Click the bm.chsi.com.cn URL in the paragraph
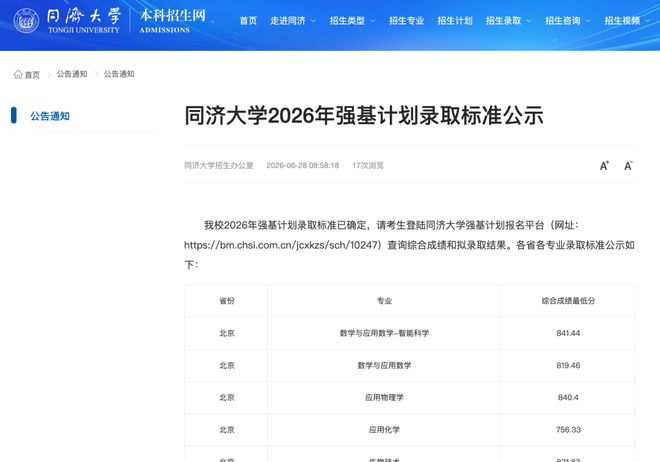 click(x=283, y=245)
